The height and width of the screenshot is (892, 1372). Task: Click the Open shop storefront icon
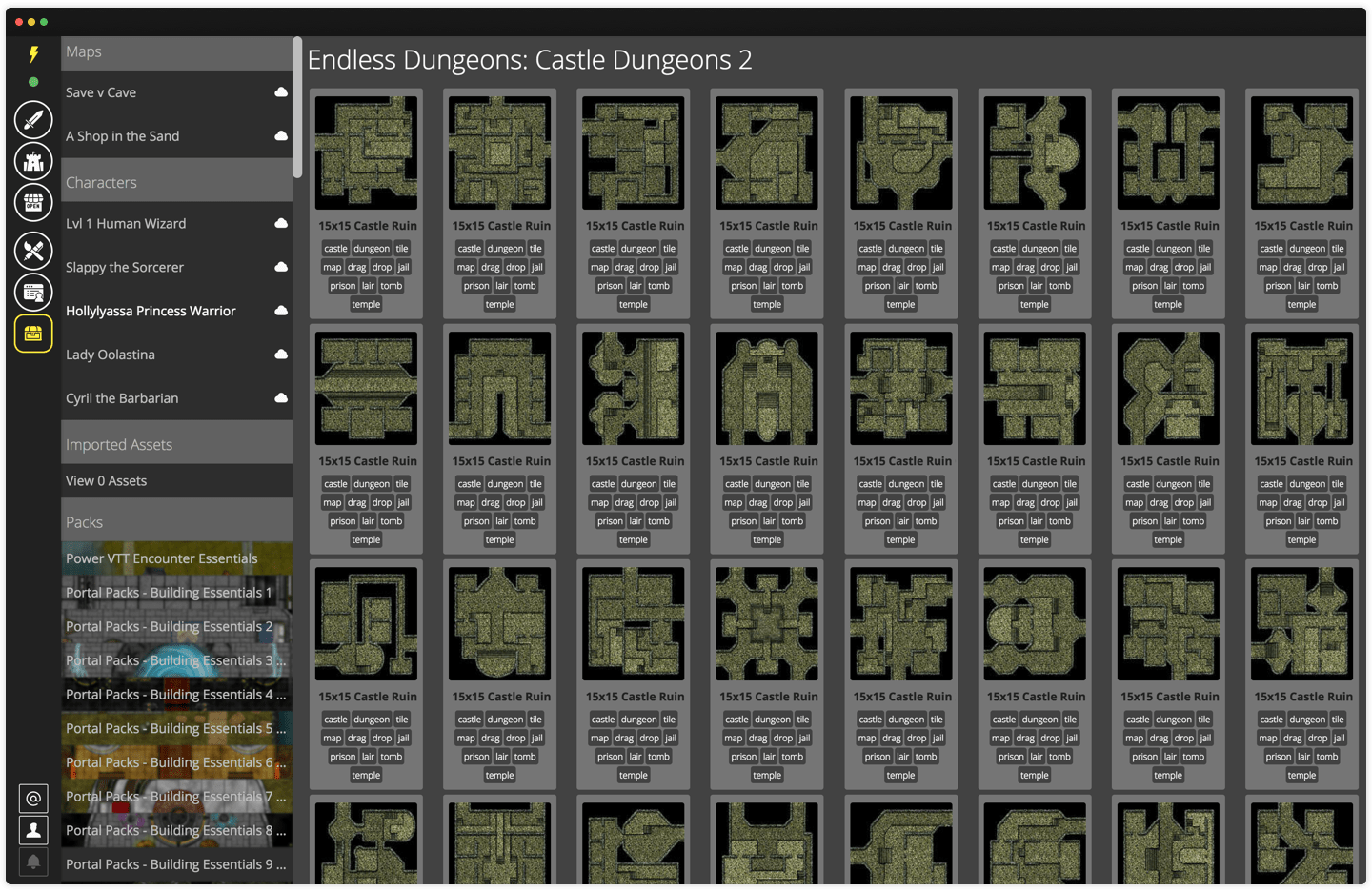coord(32,202)
